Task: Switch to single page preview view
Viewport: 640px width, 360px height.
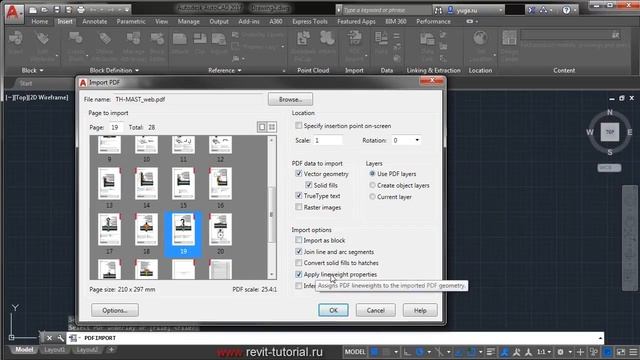Action: point(262,127)
